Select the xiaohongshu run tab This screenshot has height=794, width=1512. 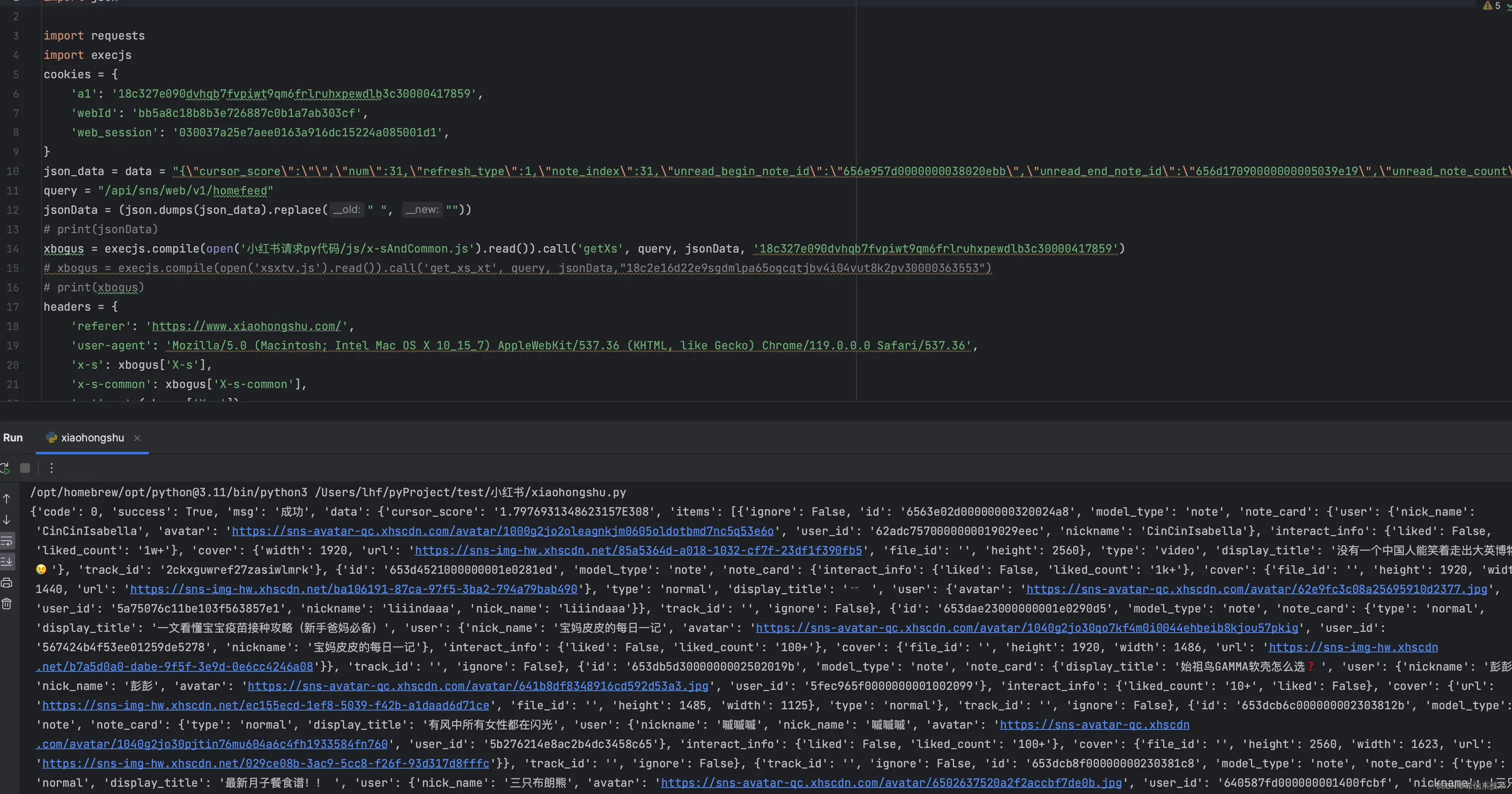92,438
